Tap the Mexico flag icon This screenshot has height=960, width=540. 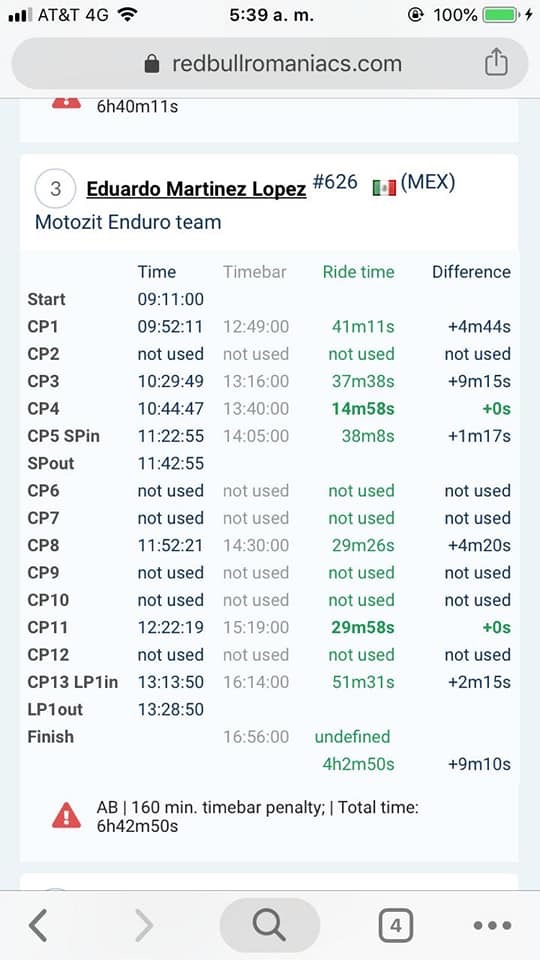[x=384, y=188]
